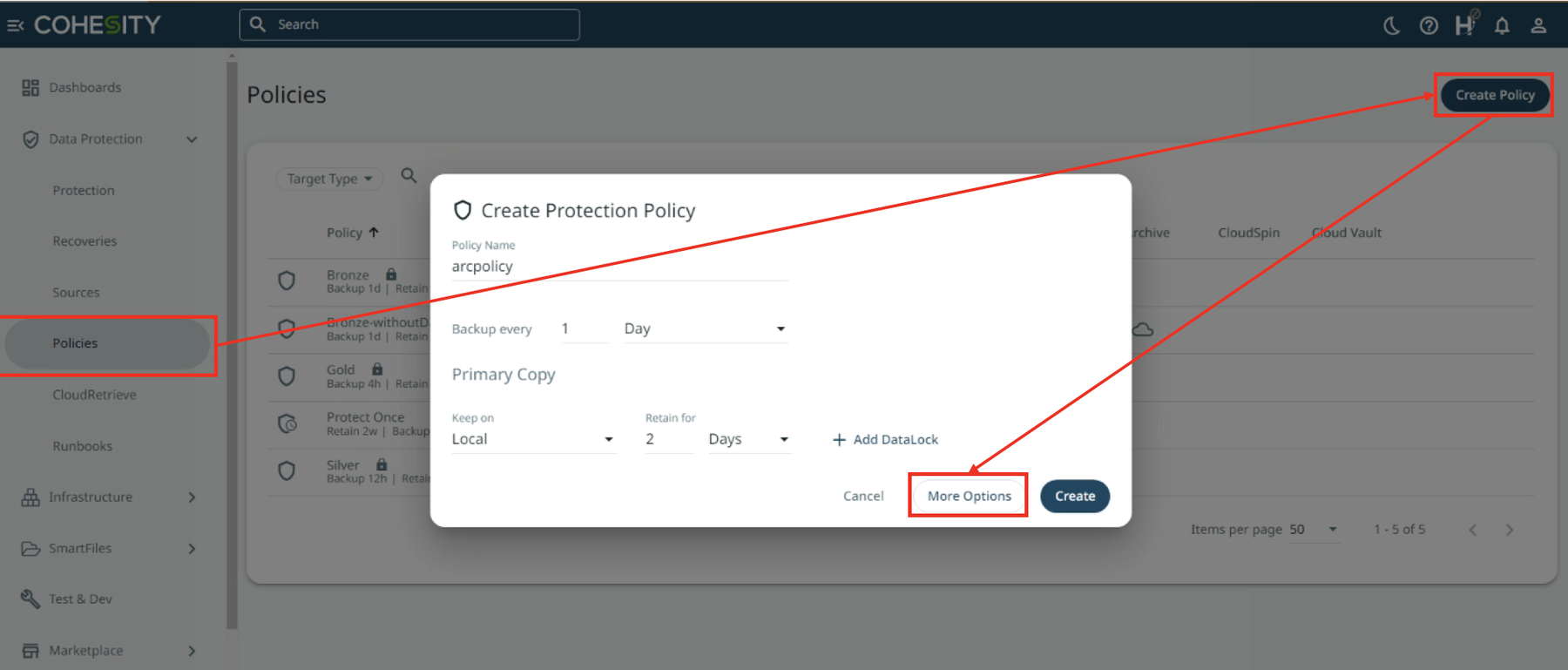
Task: Click the lock icon beside Bronze
Action: point(391,274)
